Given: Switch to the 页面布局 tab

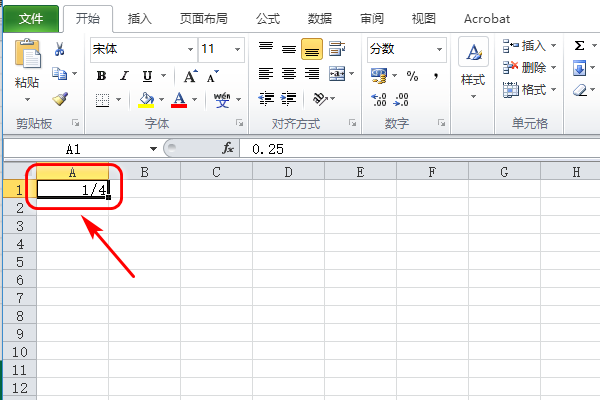Looking at the screenshot, I should click(204, 18).
